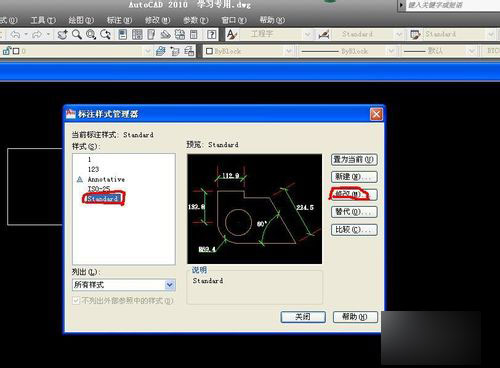This screenshot has height=368, width=500.
Task: Open the layer 0 dropdown list
Action: click(x=148, y=51)
